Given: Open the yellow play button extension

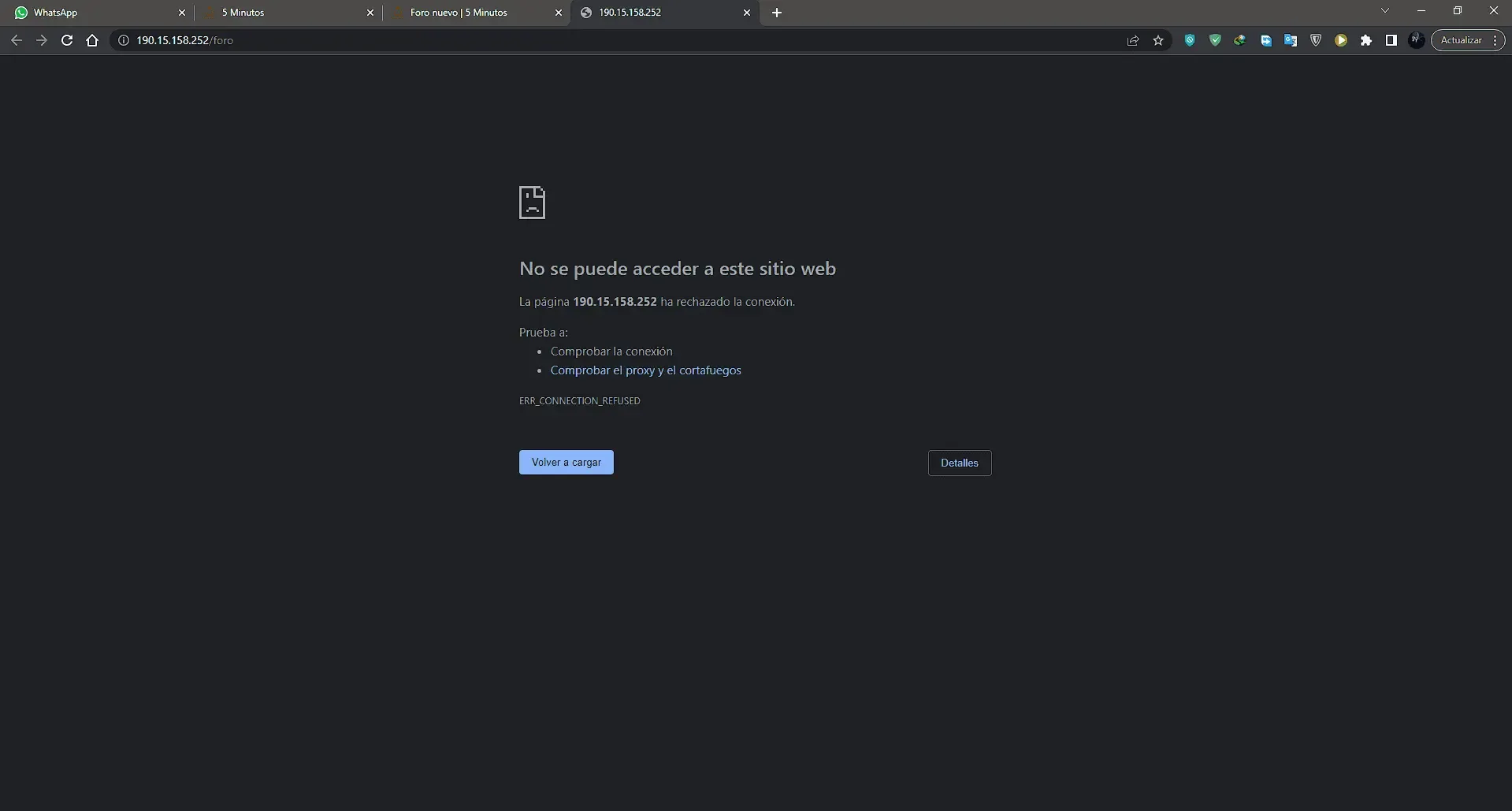Looking at the screenshot, I should pos(1341,40).
